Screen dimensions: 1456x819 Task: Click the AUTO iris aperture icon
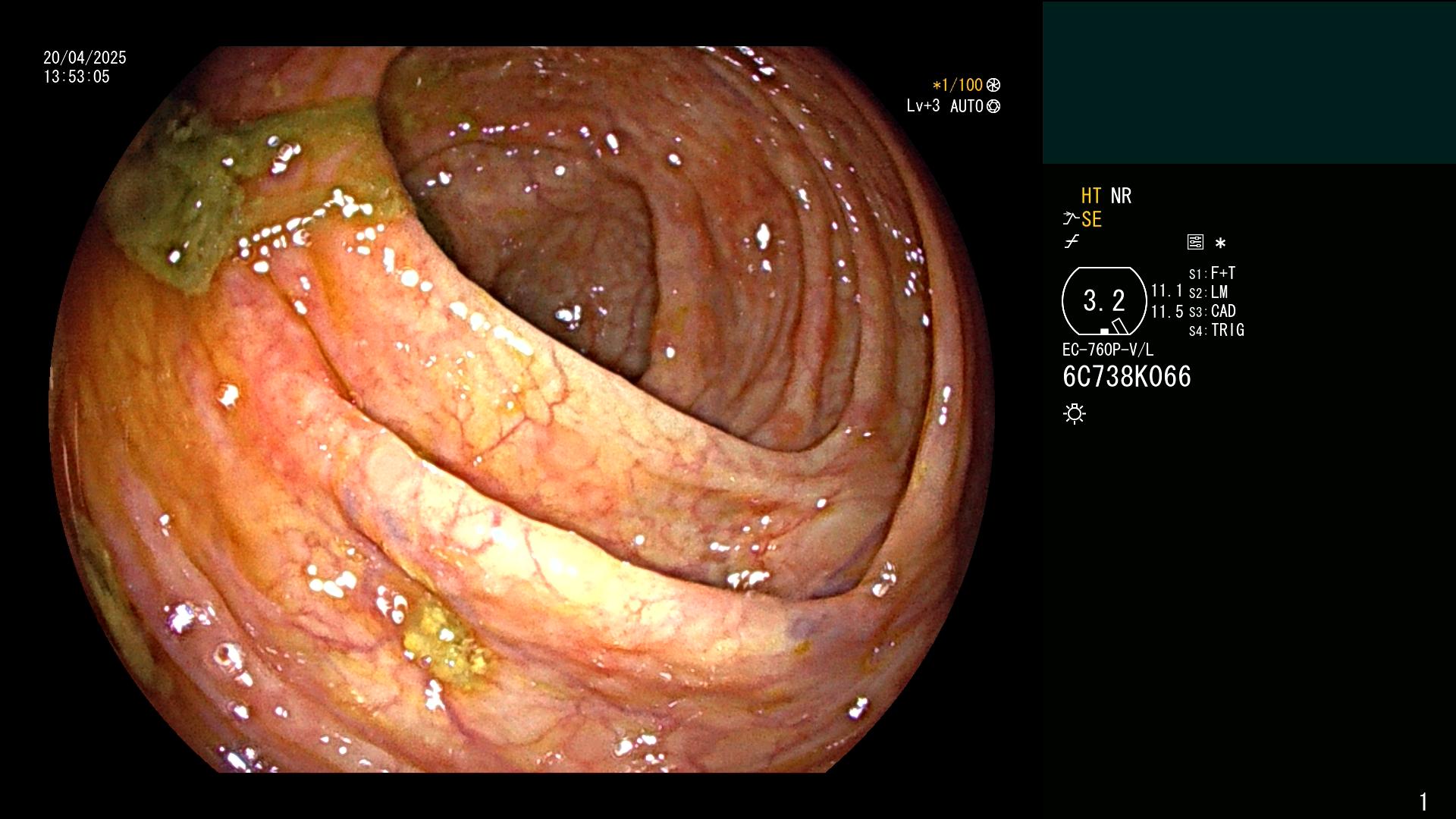993,106
